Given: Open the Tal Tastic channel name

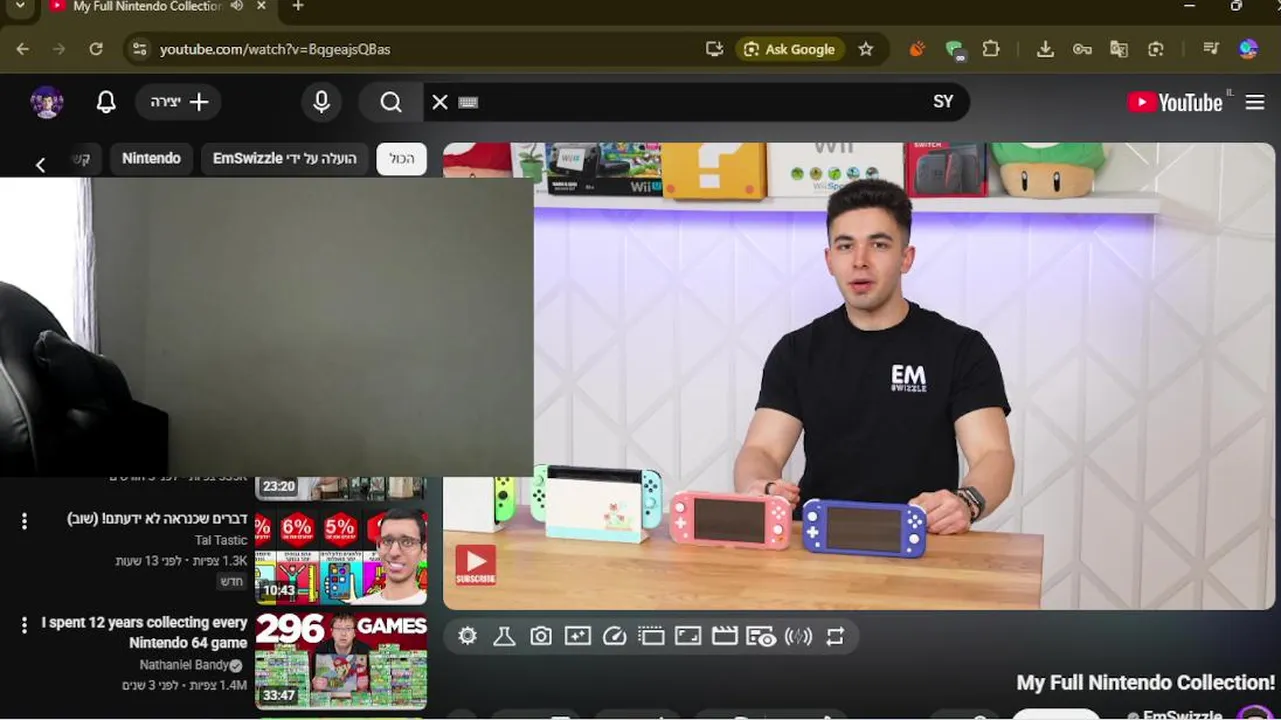Looking at the screenshot, I should click(221, 541).
